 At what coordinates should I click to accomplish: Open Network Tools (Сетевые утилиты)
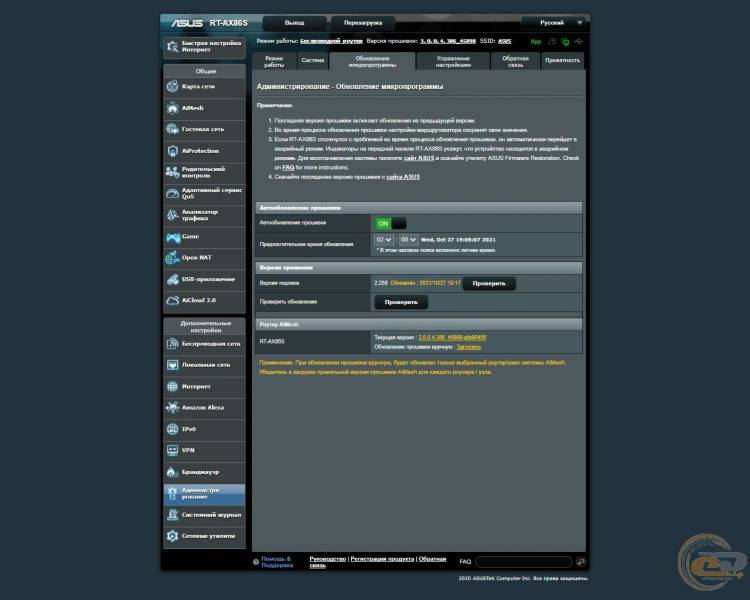[204, 536]
